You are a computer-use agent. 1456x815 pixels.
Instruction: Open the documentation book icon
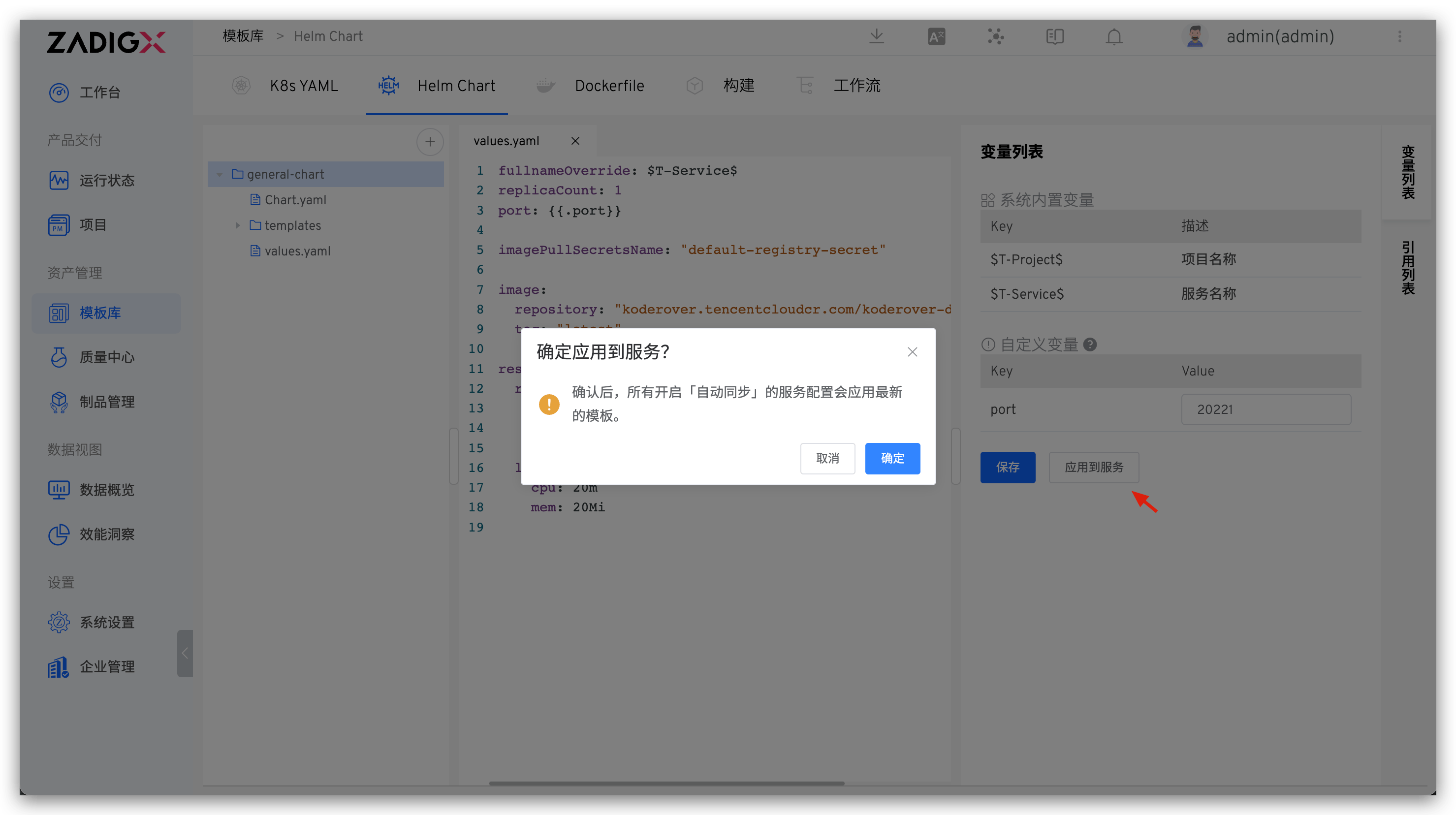coord(1055,36)
